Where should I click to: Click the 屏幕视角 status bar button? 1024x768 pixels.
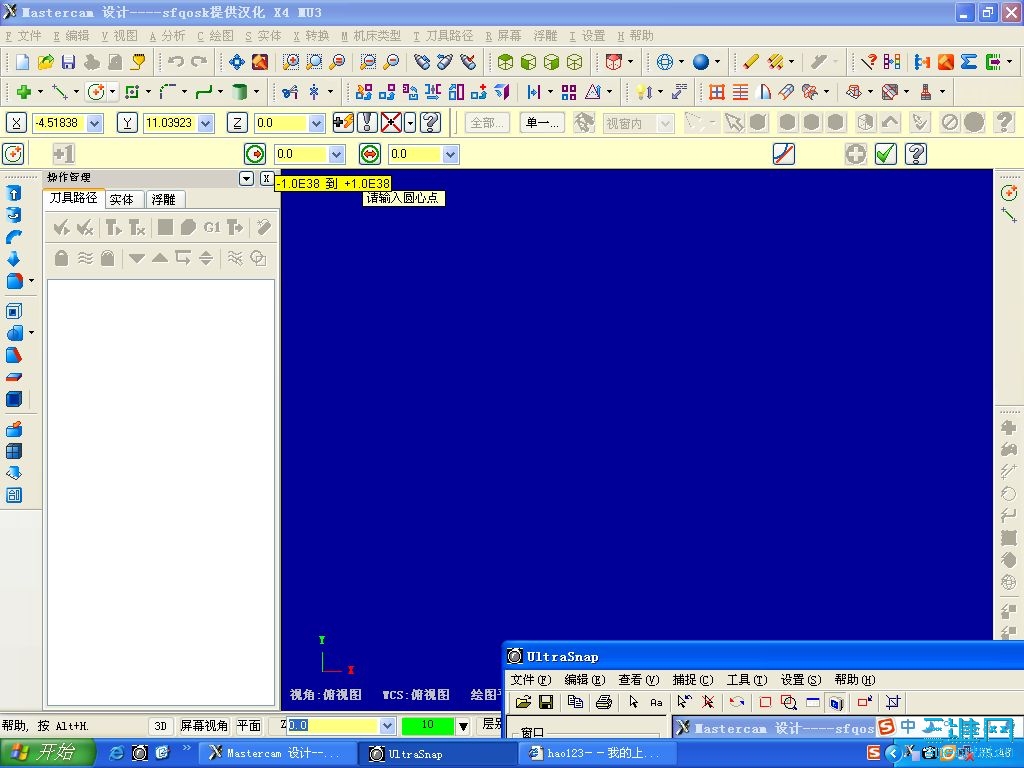[x=204, y=726]
